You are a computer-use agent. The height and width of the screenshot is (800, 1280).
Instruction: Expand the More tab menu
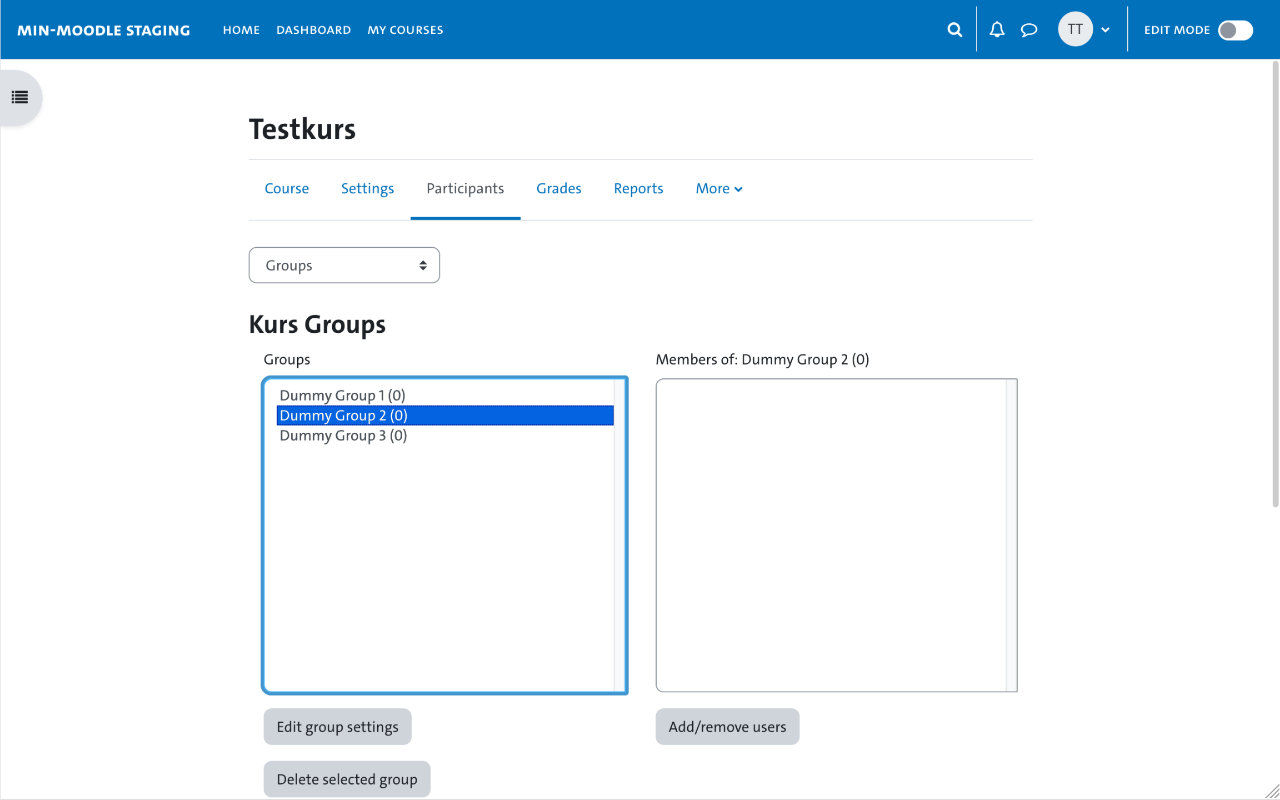719,188
